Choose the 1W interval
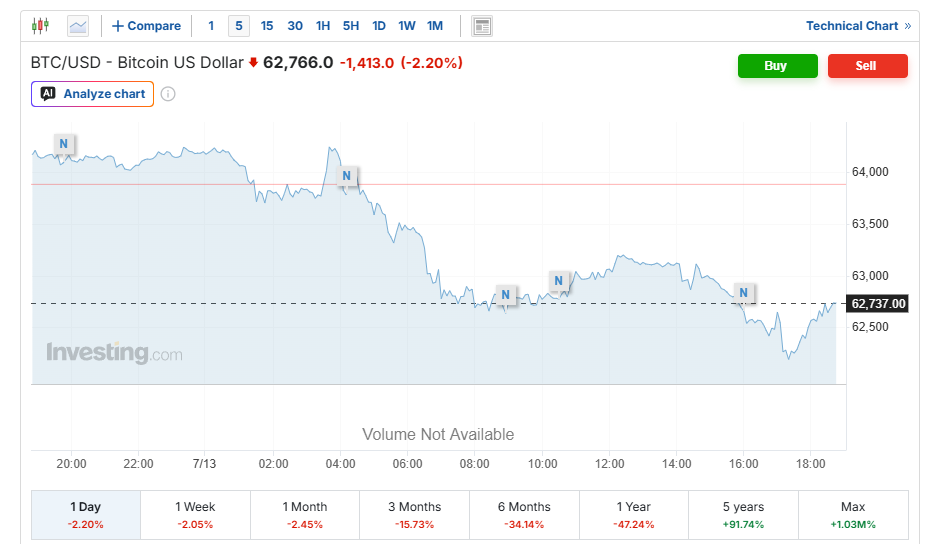Image resolution: width=932 pixels, height=544 pixels. click(407, 26)
